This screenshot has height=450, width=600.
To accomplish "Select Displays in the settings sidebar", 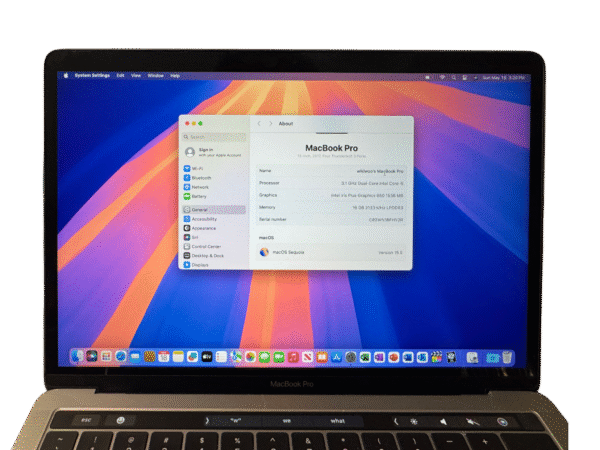I will click(x=196, y=264).
